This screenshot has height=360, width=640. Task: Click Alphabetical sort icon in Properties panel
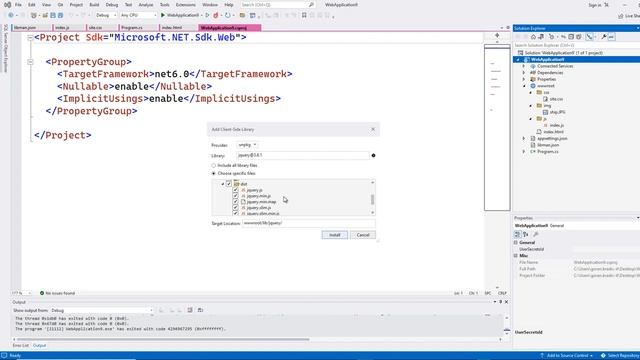[x=526, y=234]
